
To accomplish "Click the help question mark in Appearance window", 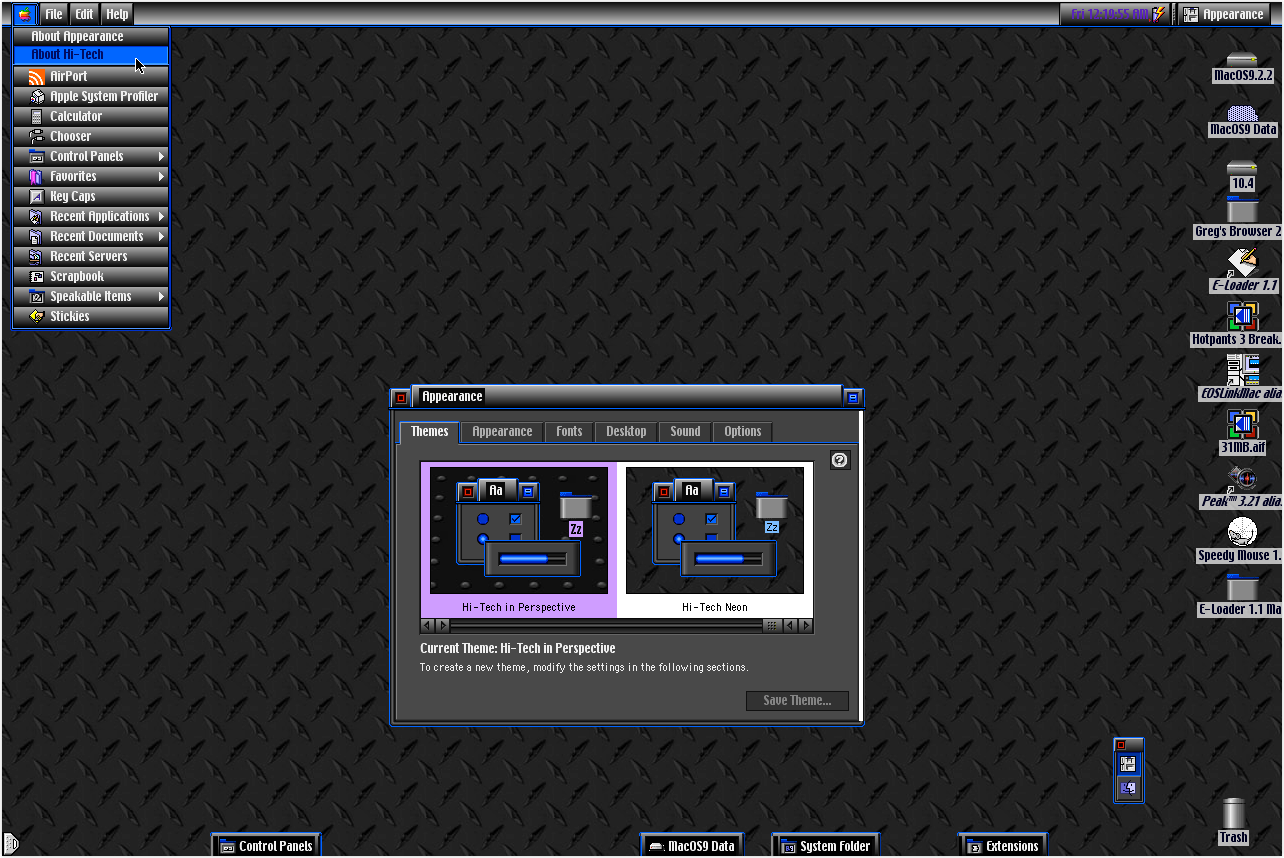I will (840, 460).
